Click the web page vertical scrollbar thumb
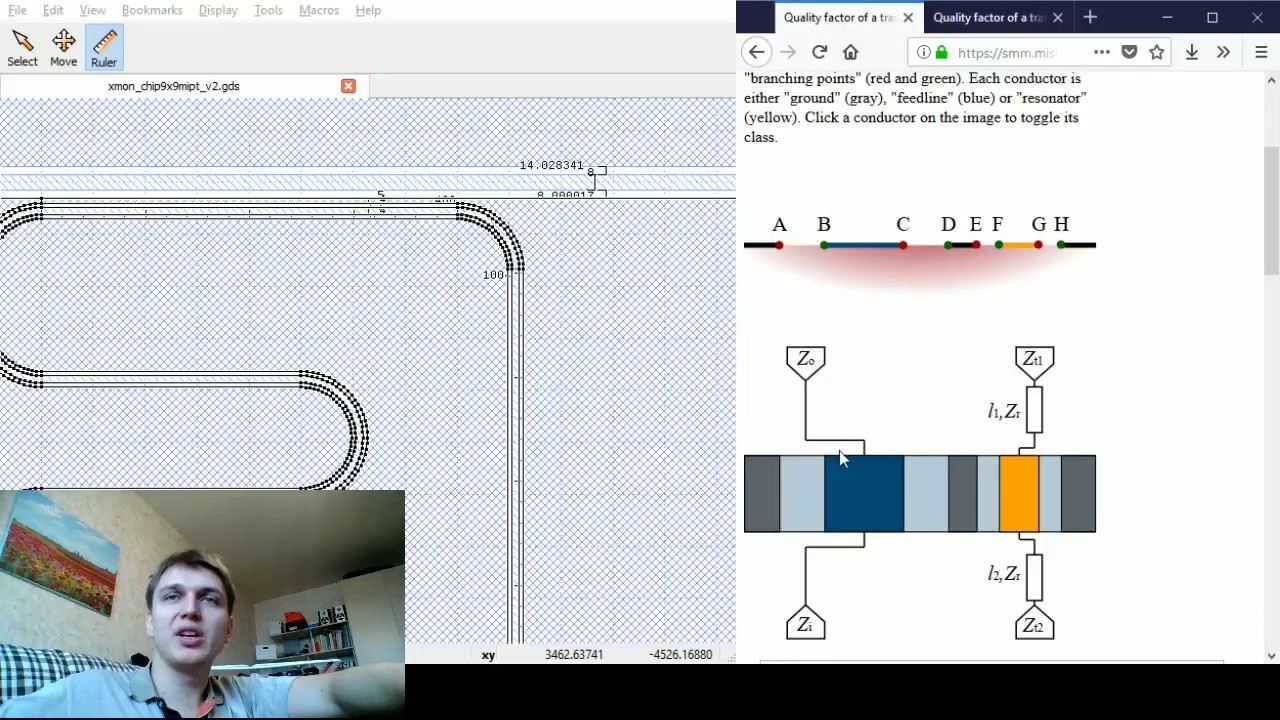Screen dimensions: 1280x720 [1271, 210]
